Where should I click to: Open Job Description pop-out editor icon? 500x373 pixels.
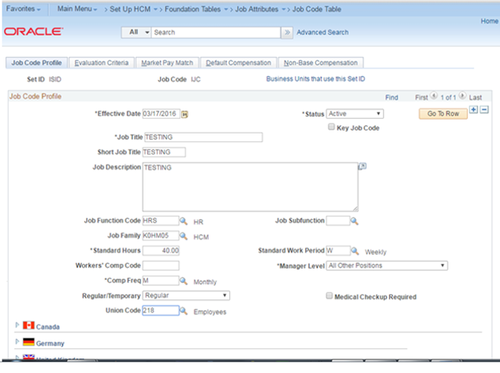tap(362, 166)
